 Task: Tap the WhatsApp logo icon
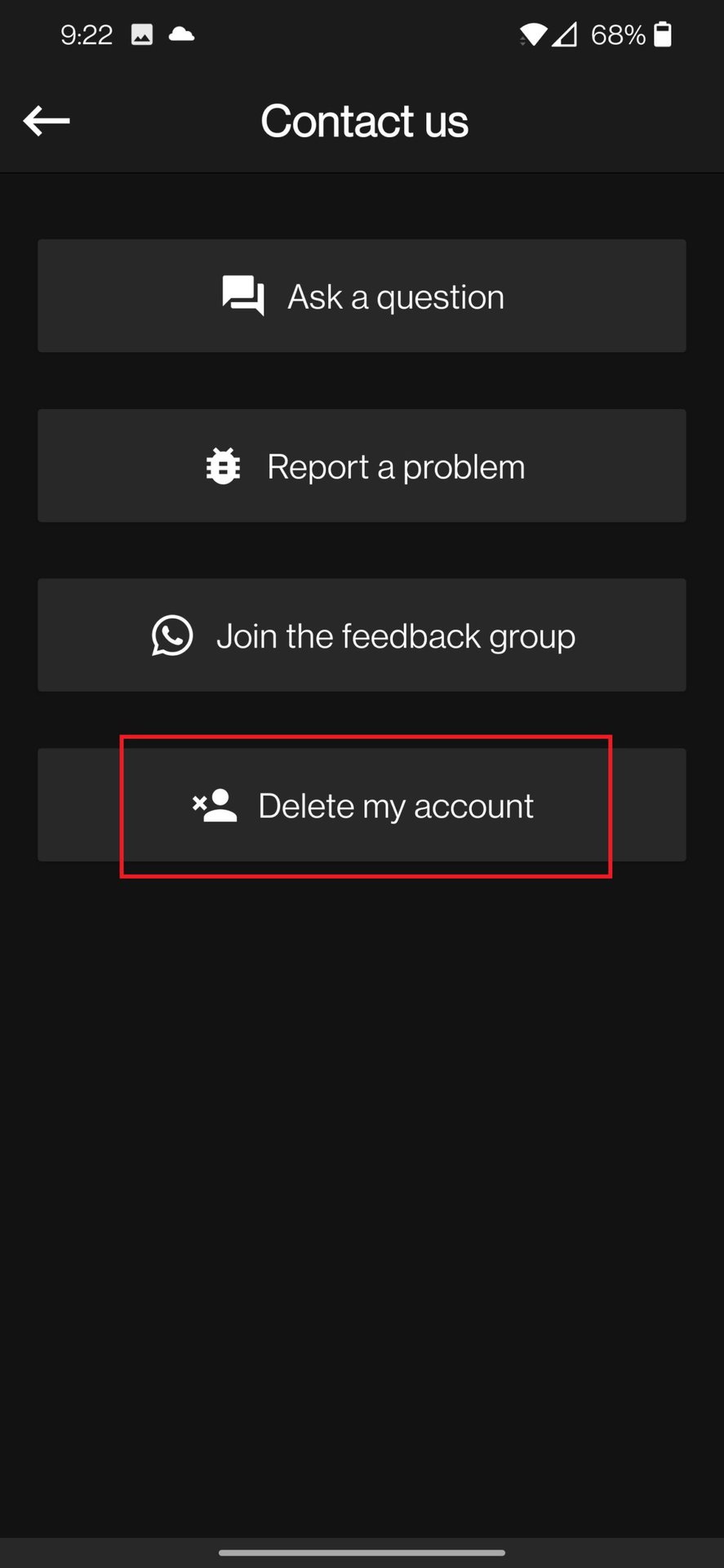click(172, 635)
